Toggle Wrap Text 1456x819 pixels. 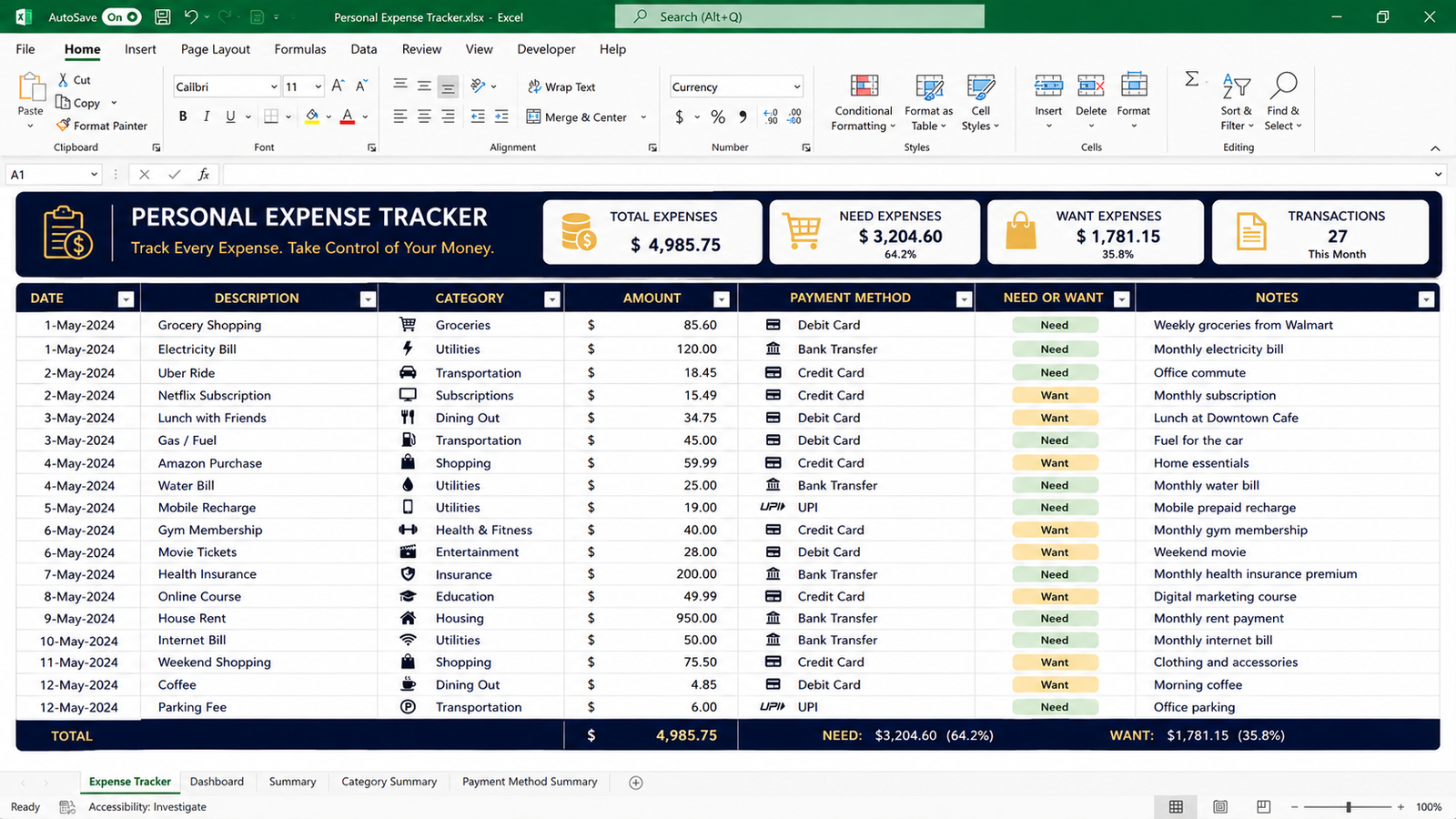(561, 86)
